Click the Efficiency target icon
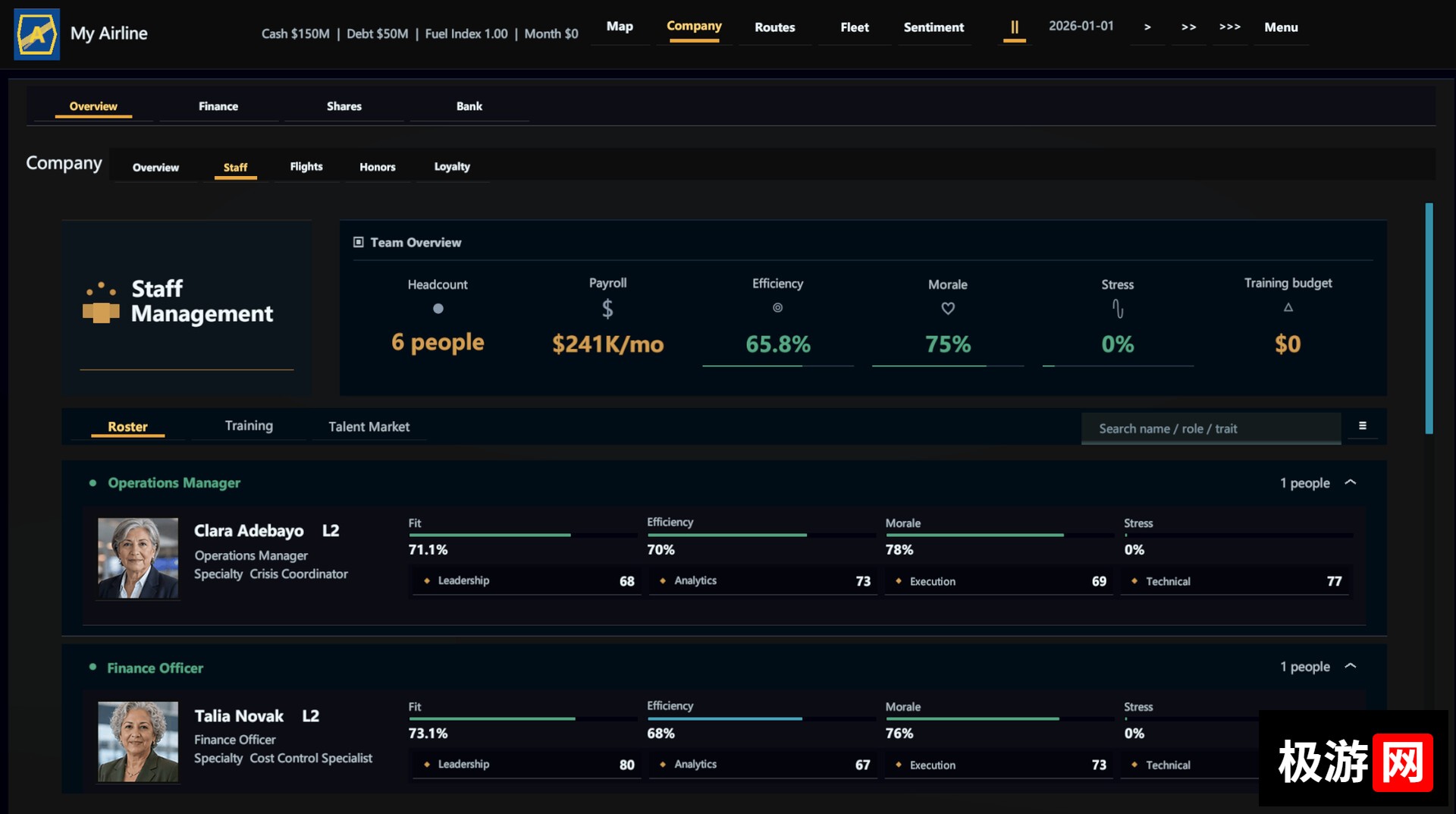The width and height of the screenshot is (1456, 814). [x=777, y=308]
